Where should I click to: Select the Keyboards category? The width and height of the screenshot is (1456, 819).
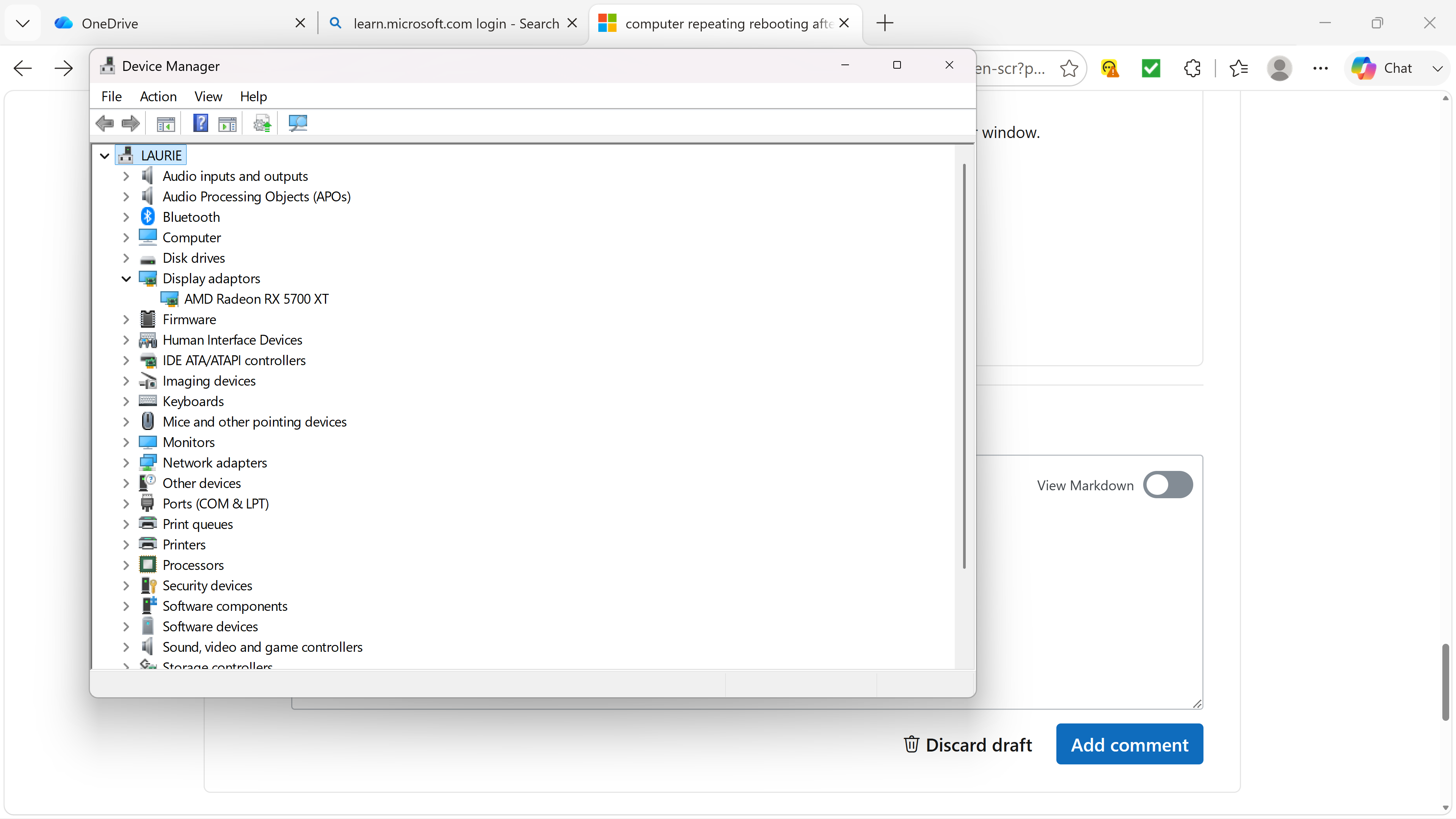pos(193,401)
